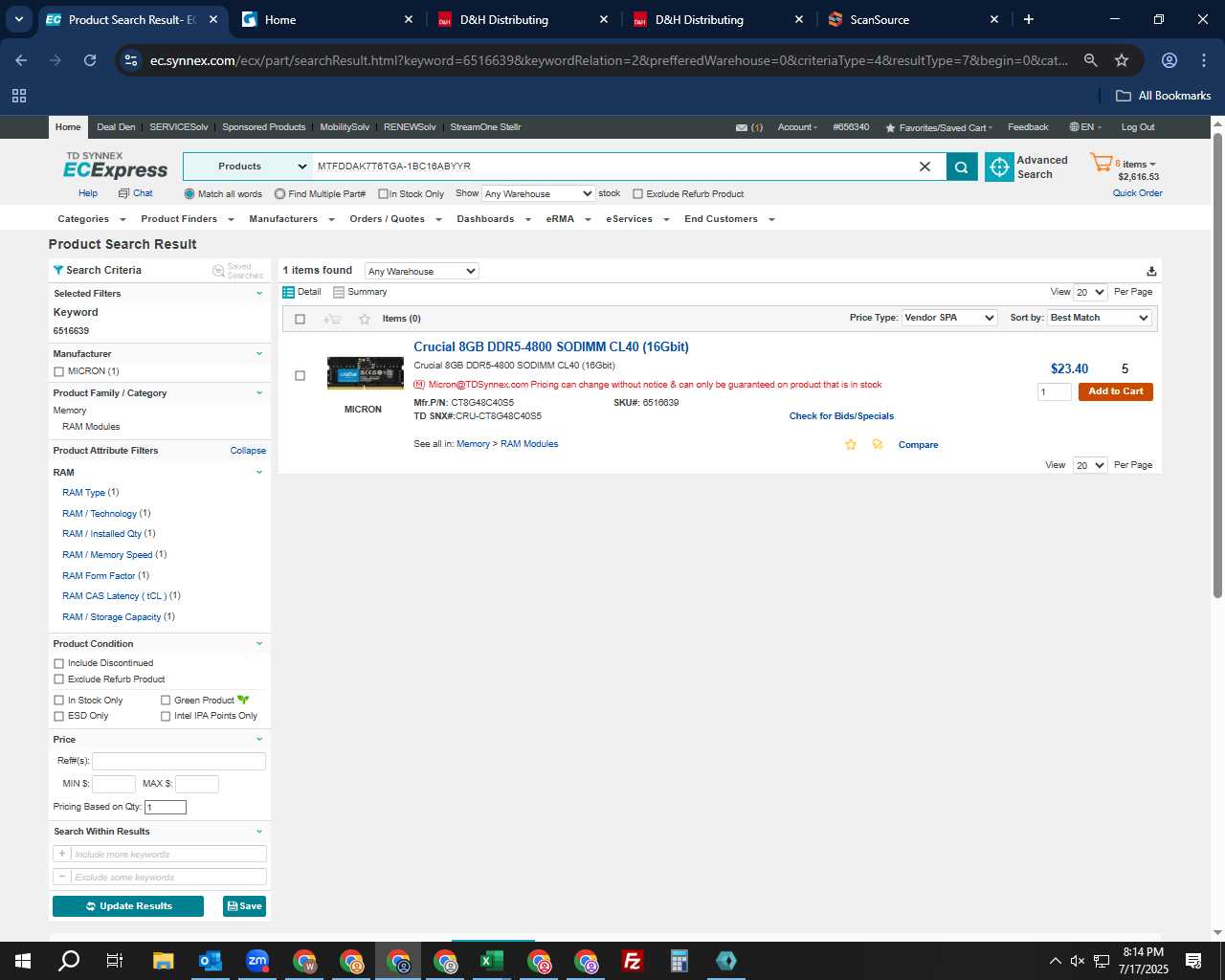Open Product Finders menu
The width and height of the screenshot is (1225, 980).
(x=186, y=219)
